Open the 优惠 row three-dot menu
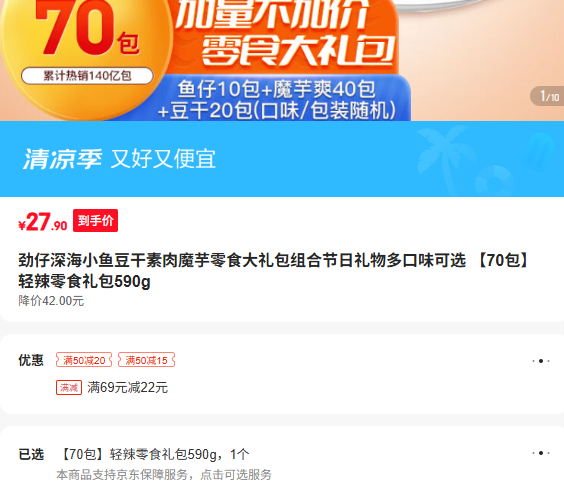Screen dimensions: 564x490 (541, 361)
